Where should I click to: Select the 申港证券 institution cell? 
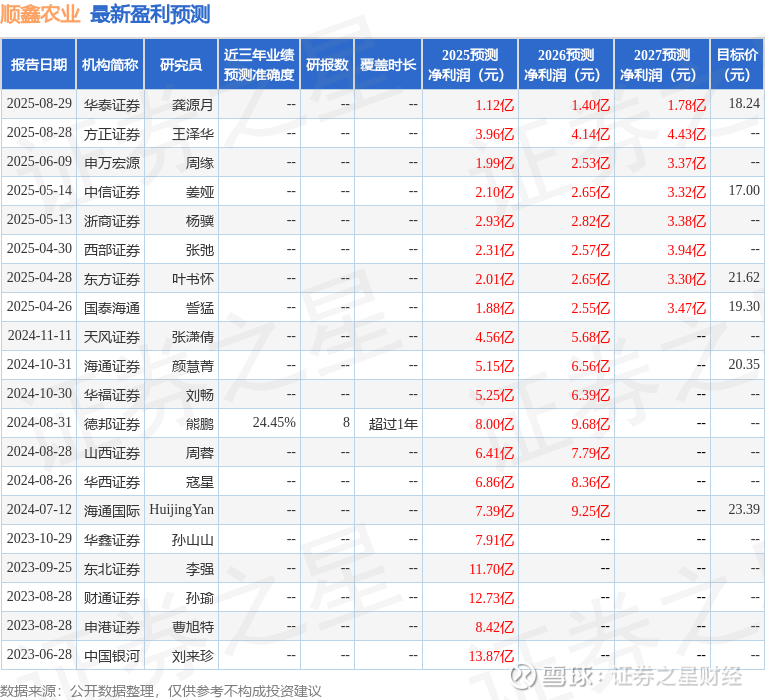[x=112, y=627]
